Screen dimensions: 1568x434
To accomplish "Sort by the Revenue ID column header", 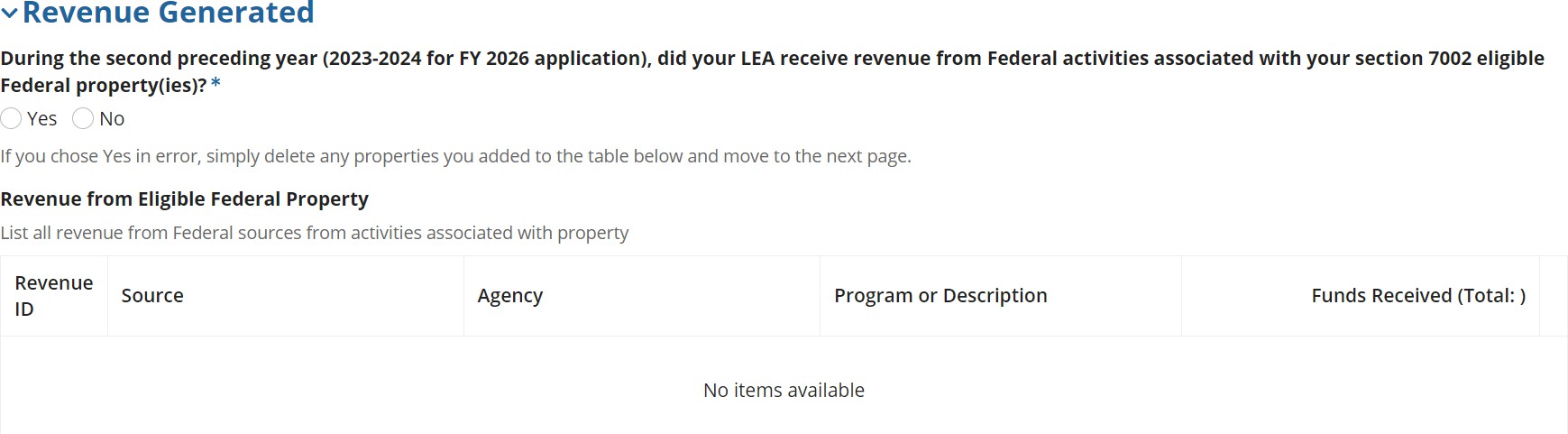I will tap(54, 296).
